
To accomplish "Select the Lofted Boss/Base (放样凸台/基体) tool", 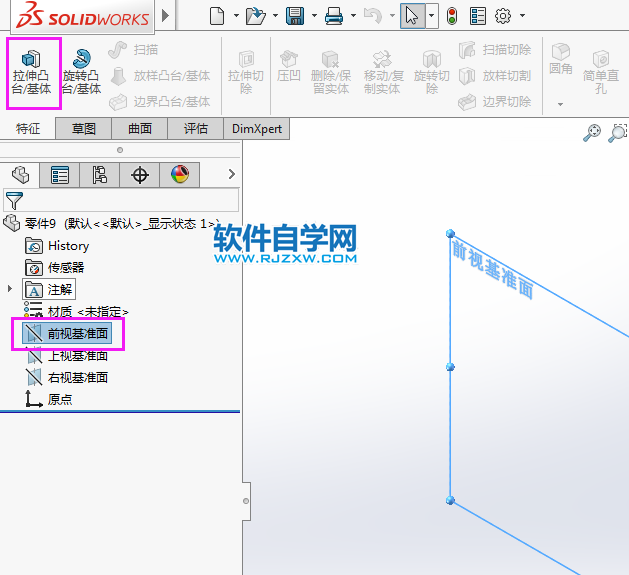I will [160, 75].
